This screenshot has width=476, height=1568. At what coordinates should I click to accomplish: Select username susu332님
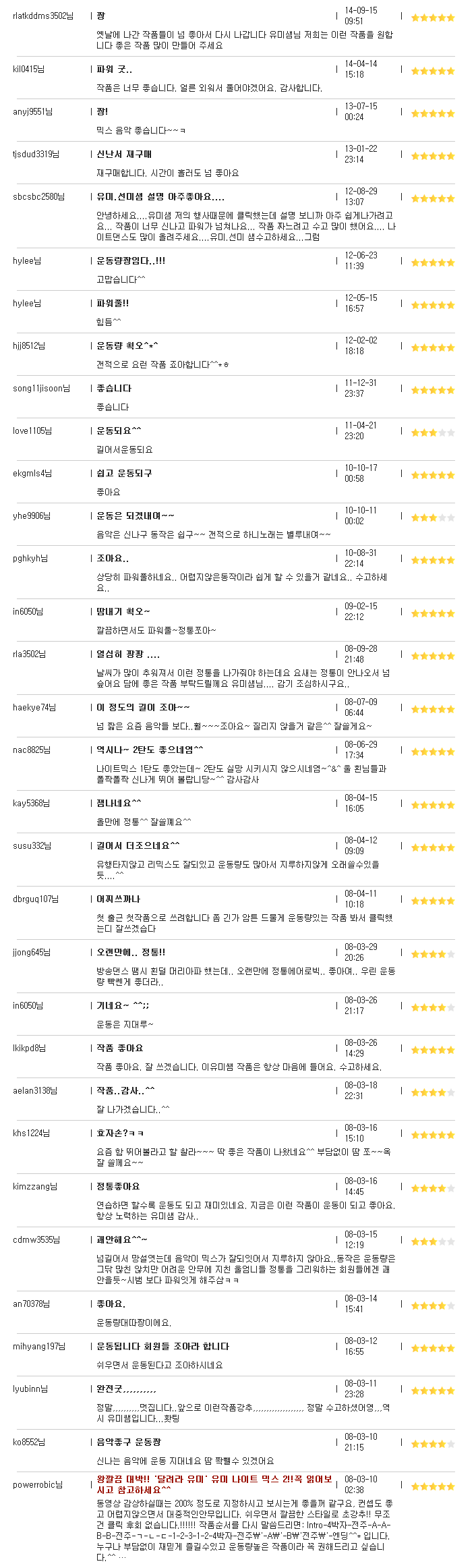coord(32,845)
